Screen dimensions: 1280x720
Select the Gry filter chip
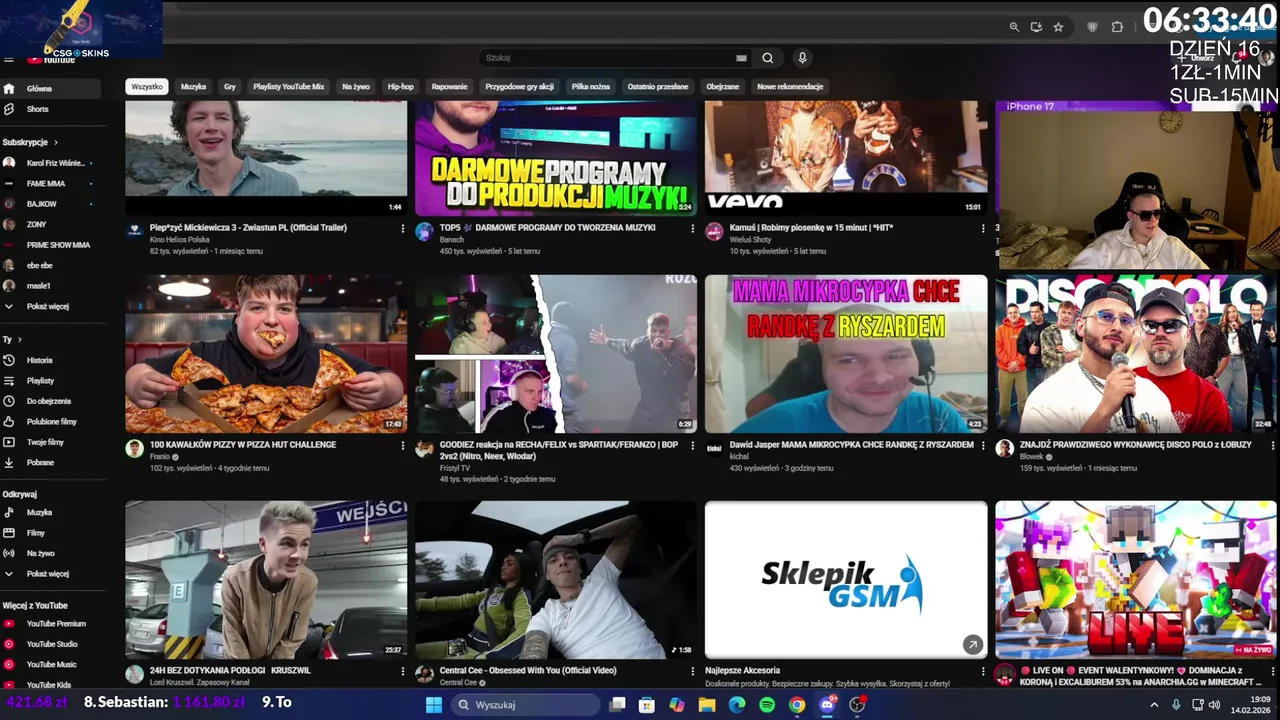(230, 87)
